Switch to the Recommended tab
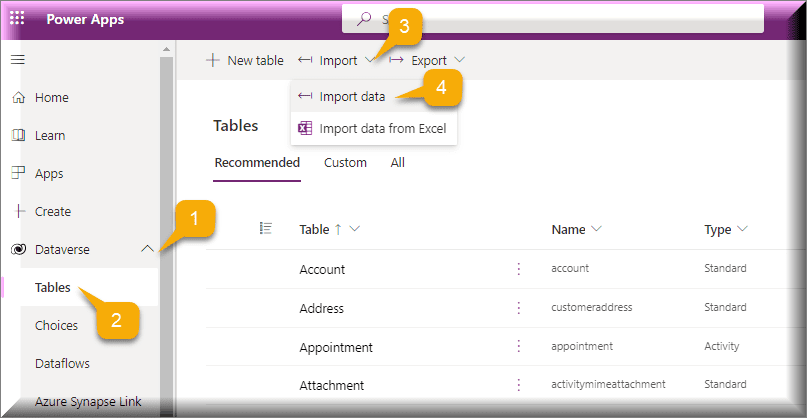Screen dimensions: 807x418 (257, 163)
